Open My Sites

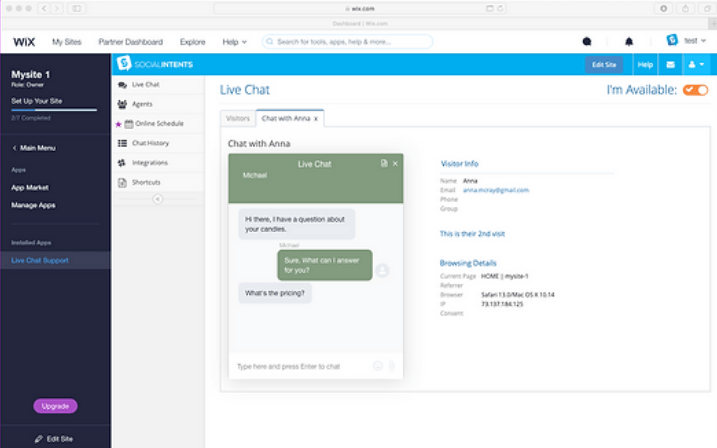pyautogui.click(x=67, y=42)
